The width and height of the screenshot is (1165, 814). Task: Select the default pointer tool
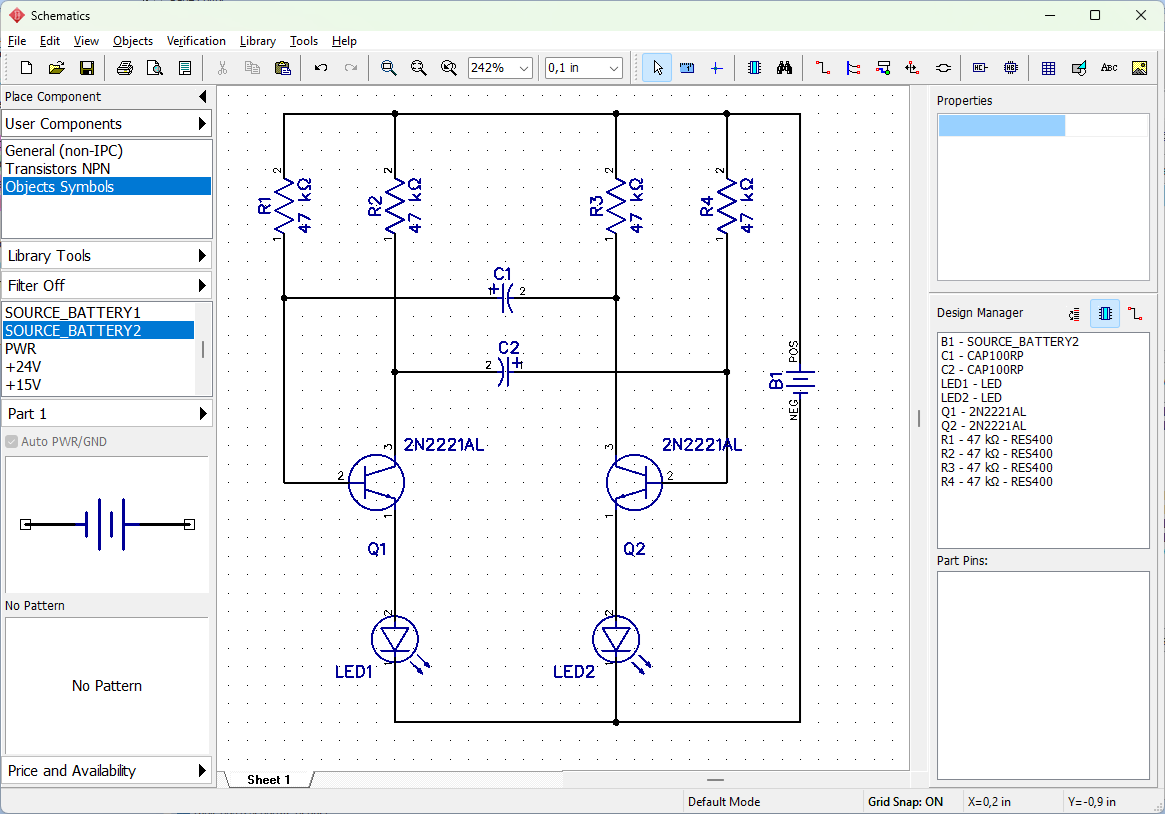point(657,68)
